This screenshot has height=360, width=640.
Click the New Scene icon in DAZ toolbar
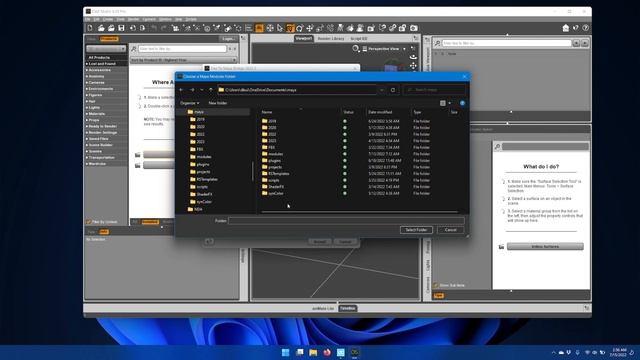point(90,28)
